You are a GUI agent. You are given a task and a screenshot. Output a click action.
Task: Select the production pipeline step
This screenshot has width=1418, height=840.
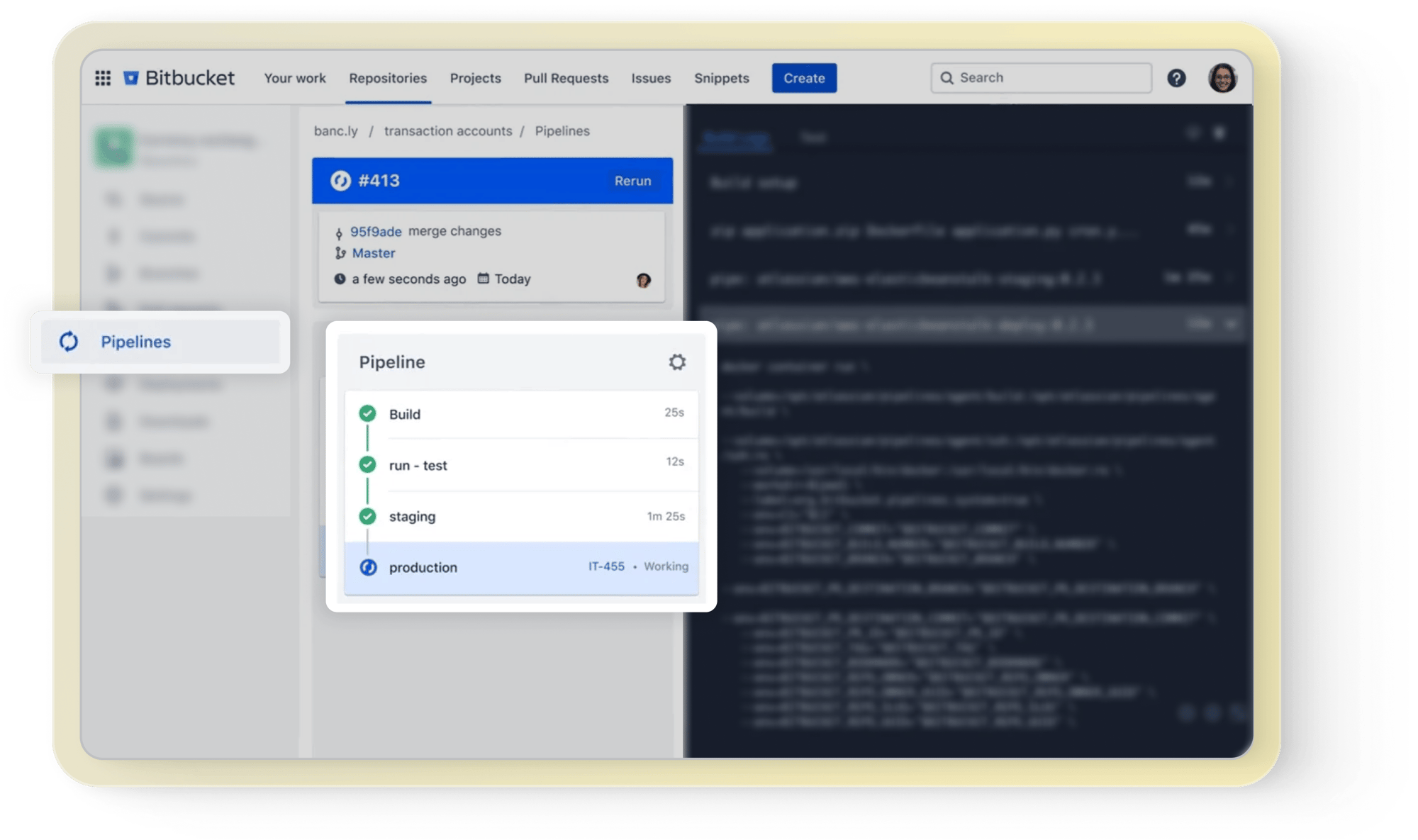pyautogui.click(x=521, y=567)
